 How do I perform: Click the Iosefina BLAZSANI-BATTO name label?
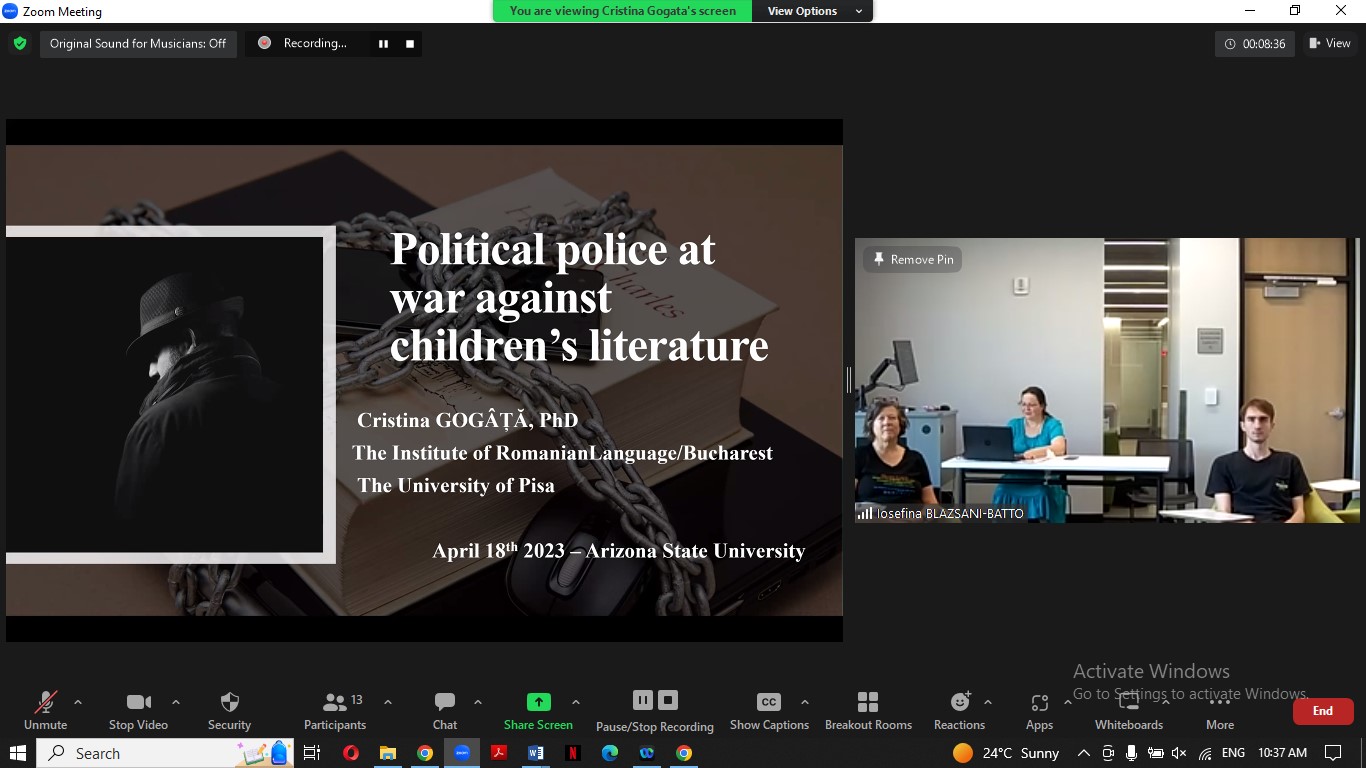pos(949,513)
